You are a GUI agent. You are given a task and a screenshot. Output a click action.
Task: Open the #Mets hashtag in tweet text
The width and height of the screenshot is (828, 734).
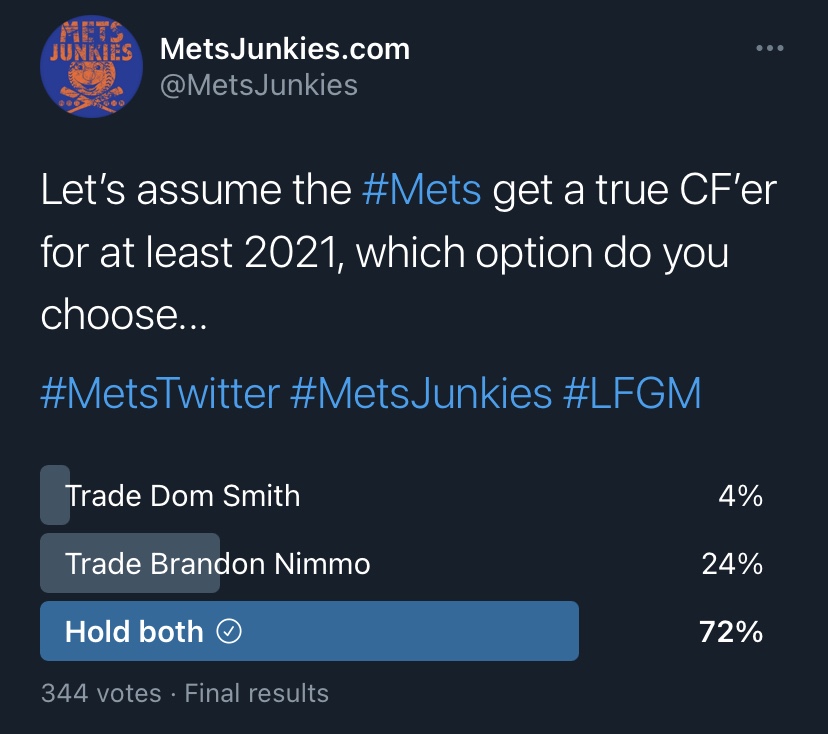click(x=421, y=191)
